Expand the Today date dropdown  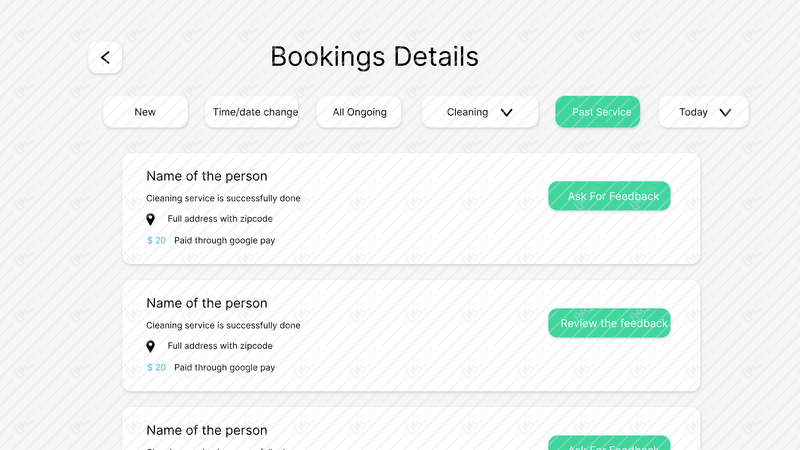click(704, 112)
